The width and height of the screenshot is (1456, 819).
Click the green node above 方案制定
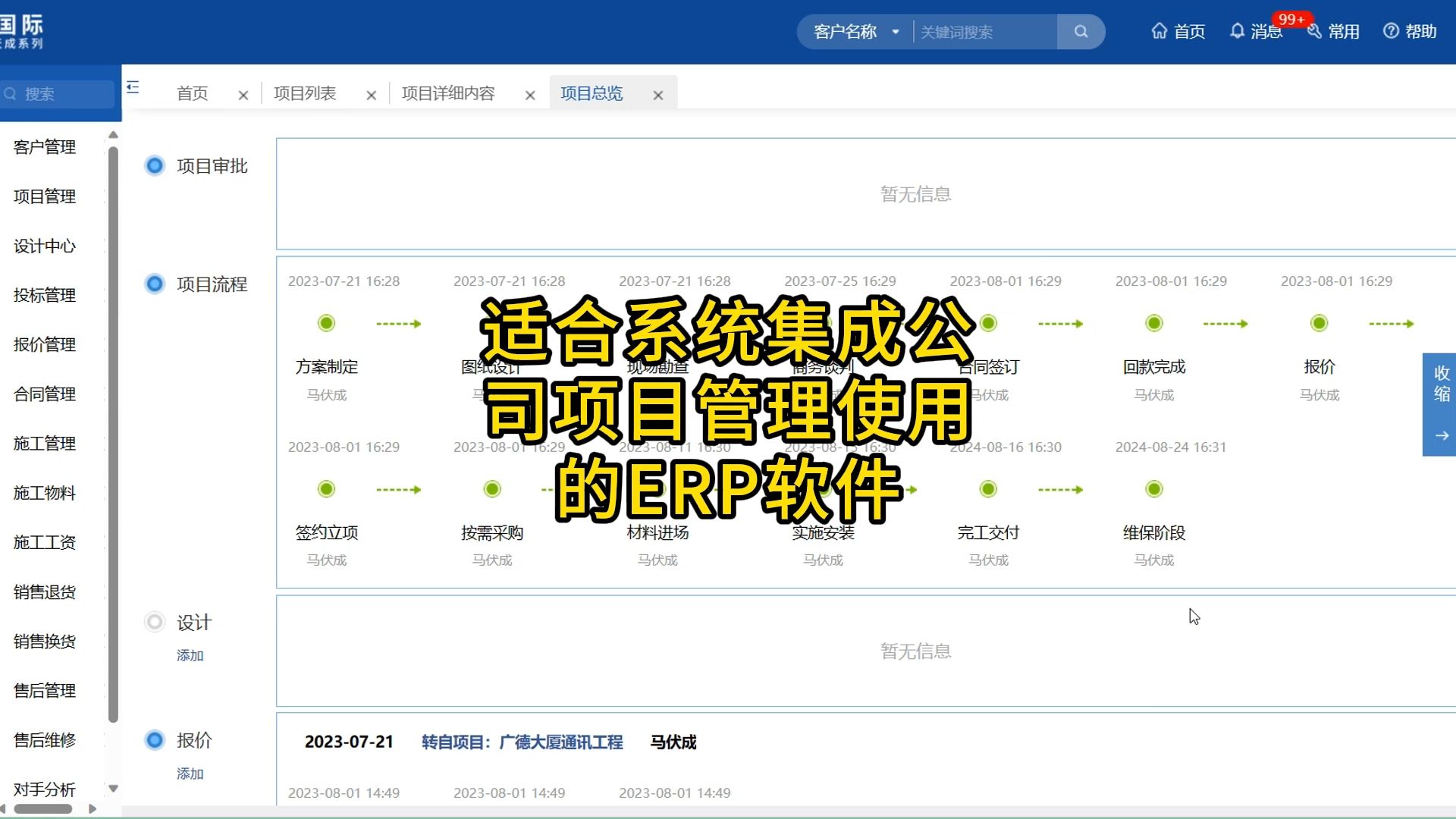pyautogui.click(x=326, y=323)
